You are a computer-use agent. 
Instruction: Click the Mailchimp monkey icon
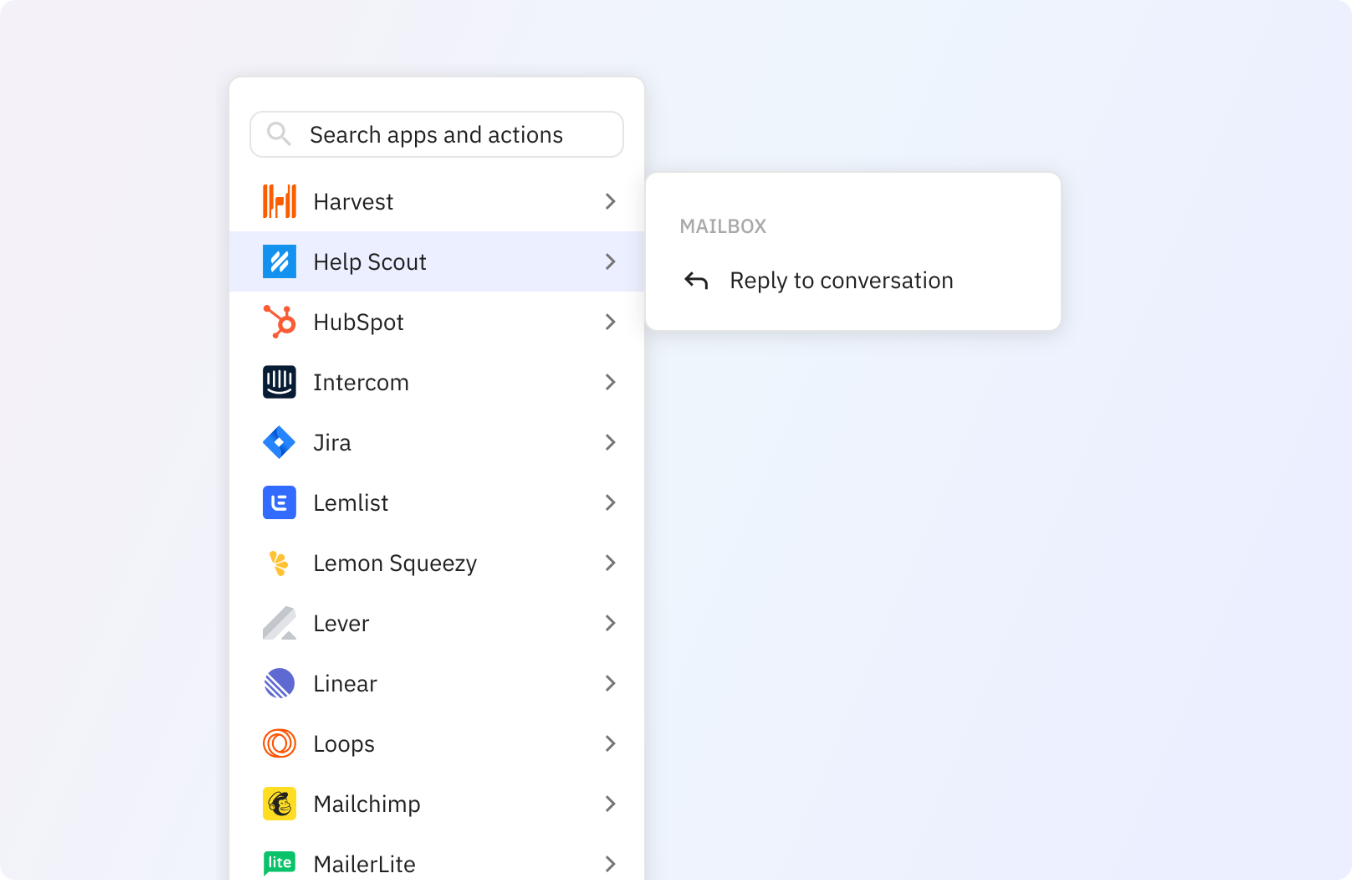279,804
